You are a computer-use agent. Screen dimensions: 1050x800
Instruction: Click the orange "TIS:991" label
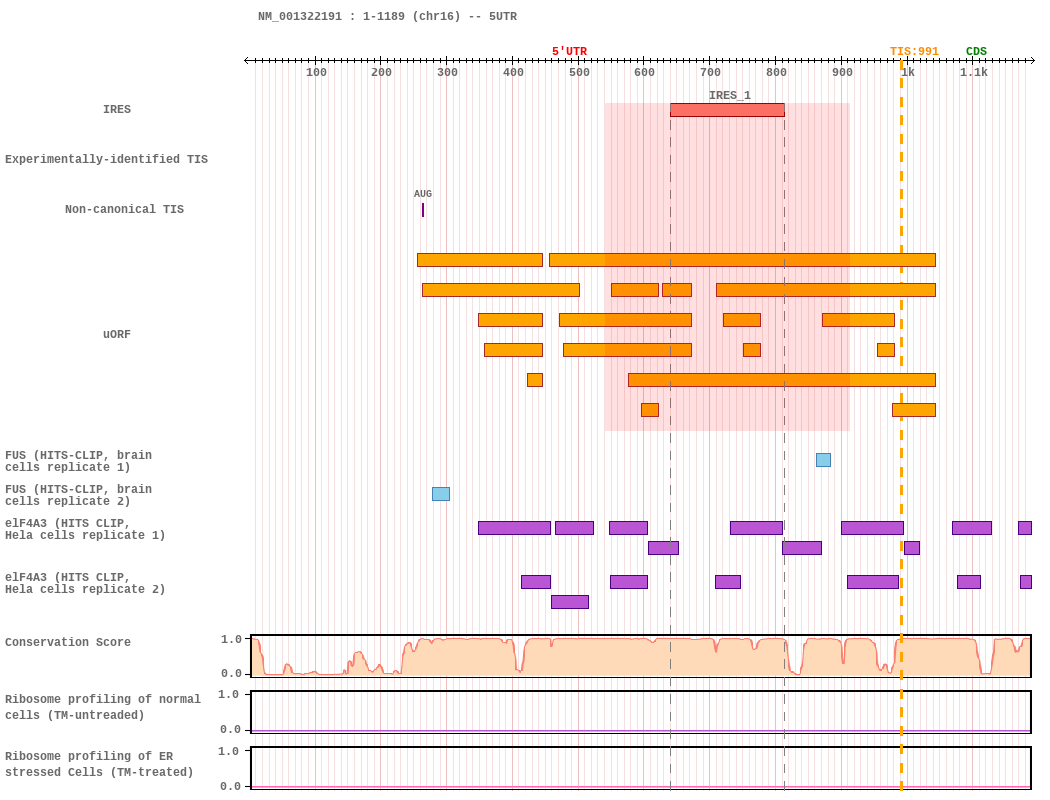click(x=914, y=52)
